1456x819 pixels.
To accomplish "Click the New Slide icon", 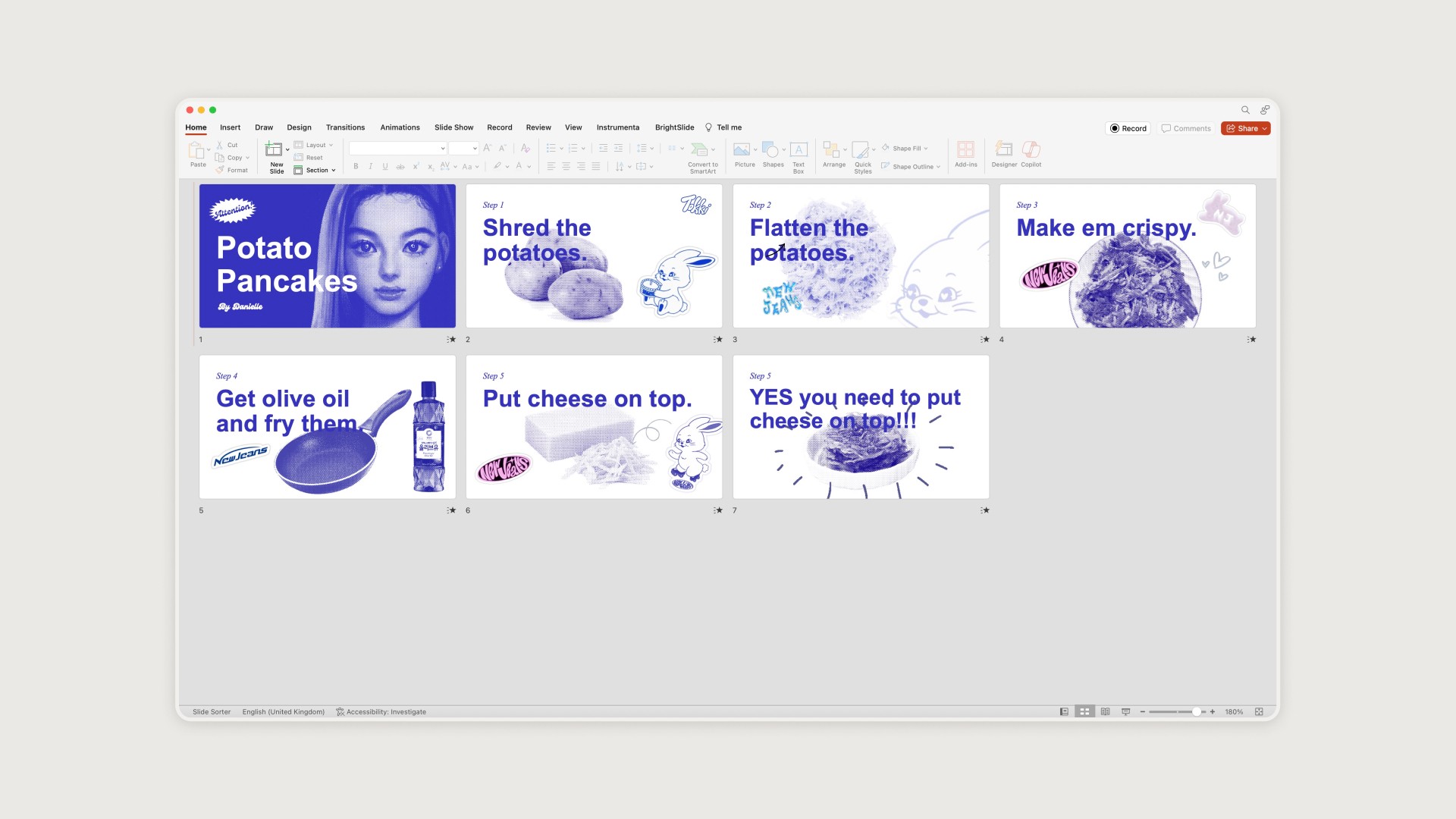I will [x=274, y=150].
